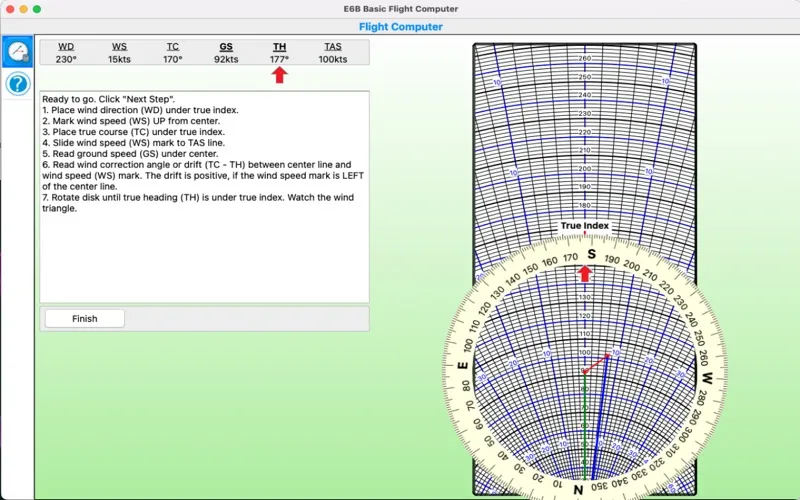Click the Finish button
The width and height of the screenshot is (800, 500).
[85, 318]
